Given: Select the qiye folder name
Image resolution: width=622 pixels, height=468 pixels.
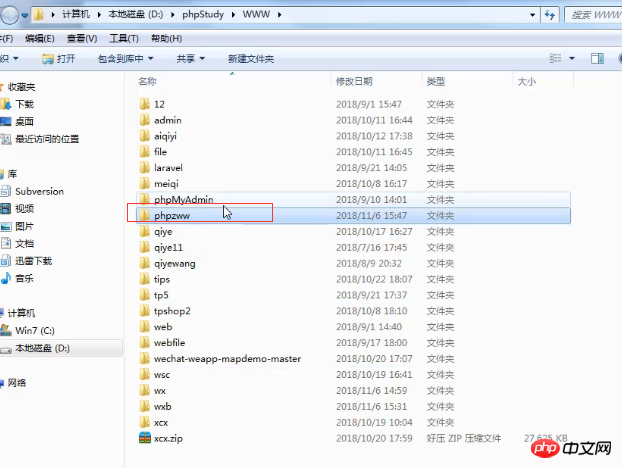Looking at the screenshot, I should click(163, 232).
